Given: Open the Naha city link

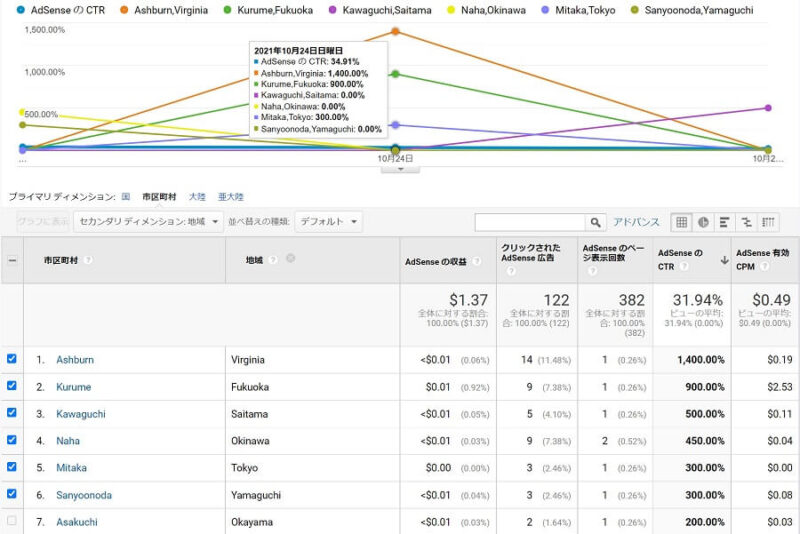Looking at the screenshot, I should pyautogui.click(x=68, y=441).
